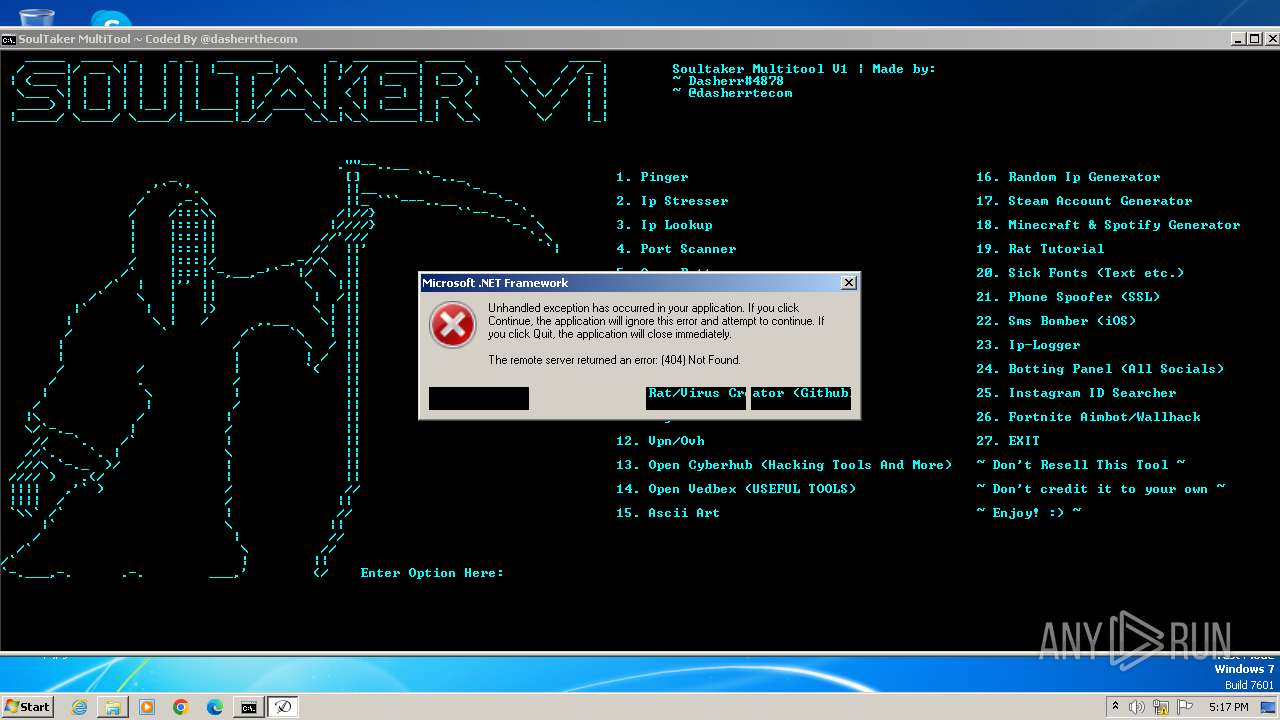Click '16. Random Ip Generator' text

click(x=1068, y=177)
